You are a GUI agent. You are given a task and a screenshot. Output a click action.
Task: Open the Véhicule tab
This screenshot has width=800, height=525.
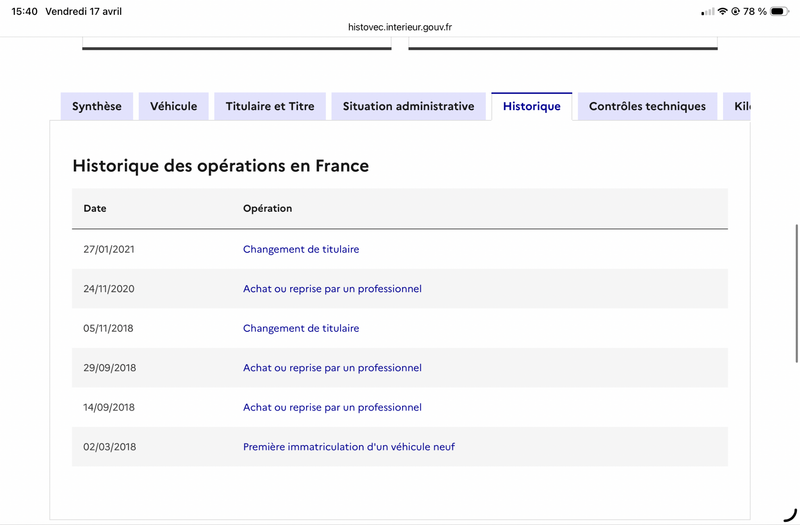pyautogui.click(x=173, y=106)
